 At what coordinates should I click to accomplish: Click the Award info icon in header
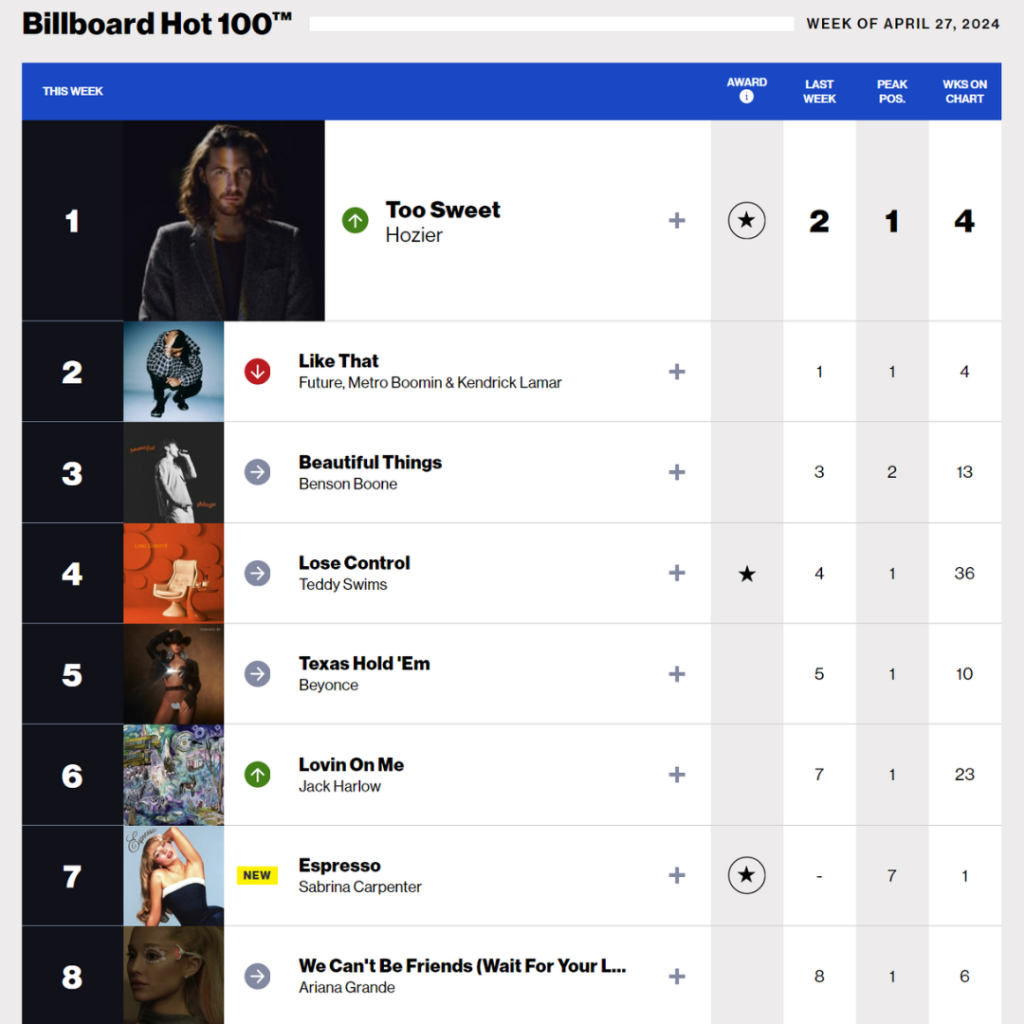tap(746, 98)
